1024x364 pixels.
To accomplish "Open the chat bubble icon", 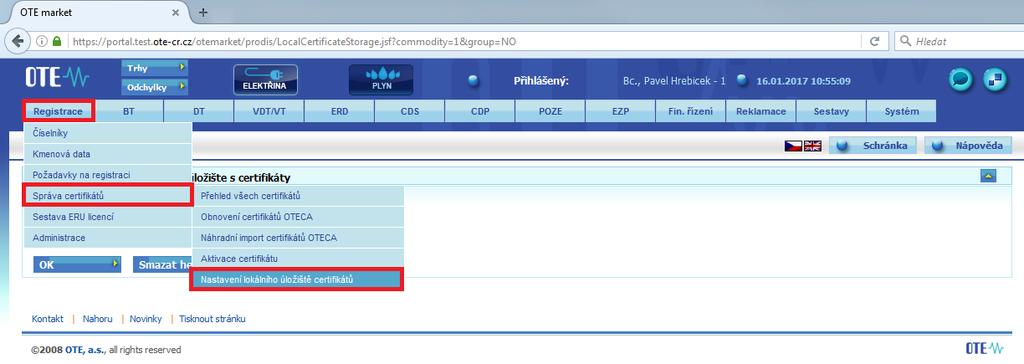I will click(x=961, y=79).
